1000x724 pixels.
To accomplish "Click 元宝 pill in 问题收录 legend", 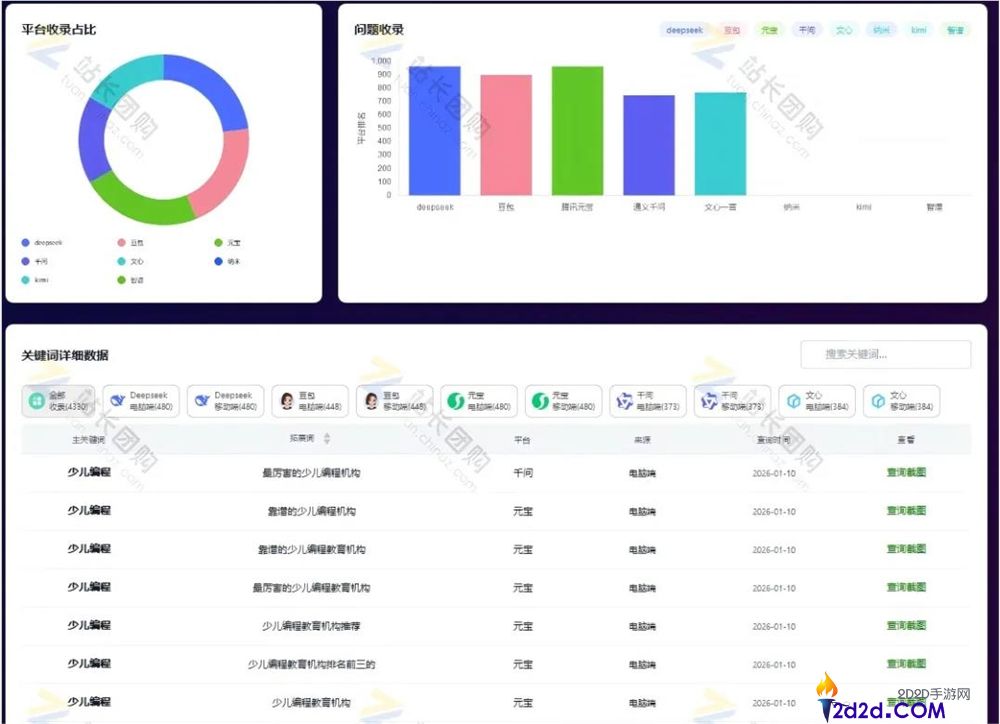I will point(769,30).
